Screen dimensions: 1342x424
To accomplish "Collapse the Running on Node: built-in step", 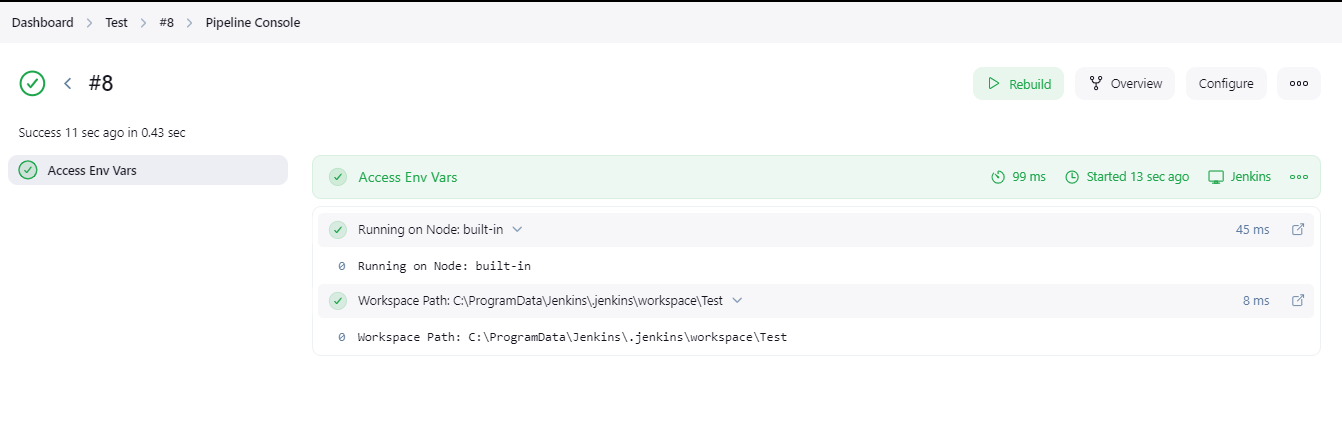I will pyautogui.click(x=517, y=229).
